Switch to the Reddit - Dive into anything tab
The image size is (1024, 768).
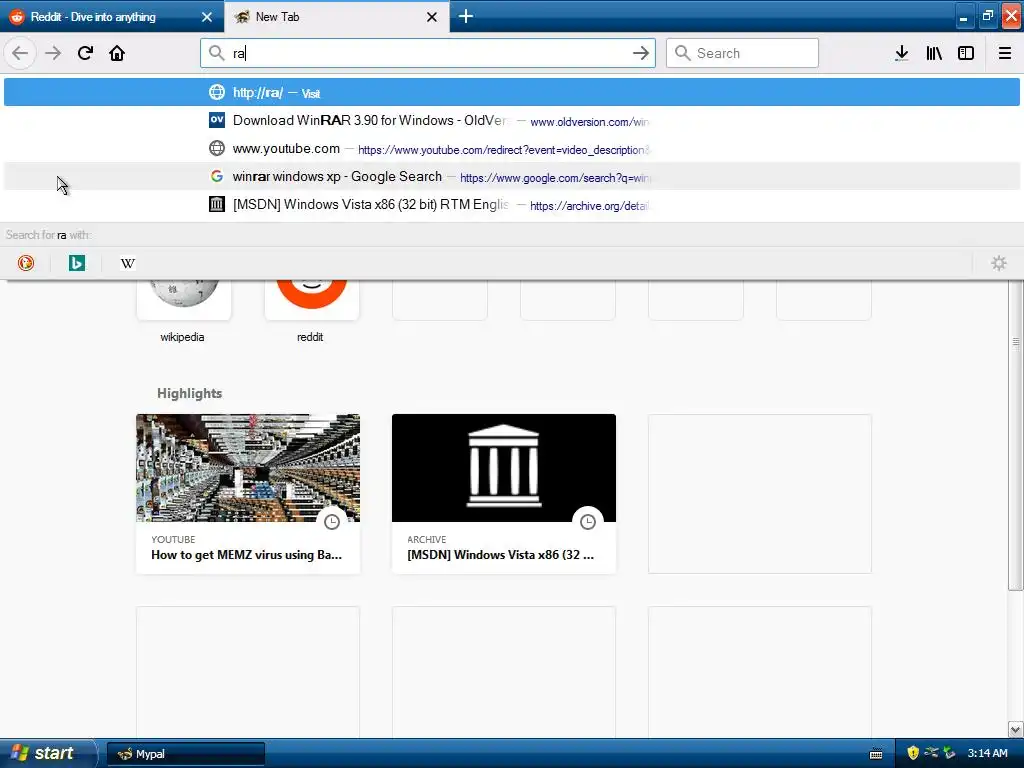112,16
